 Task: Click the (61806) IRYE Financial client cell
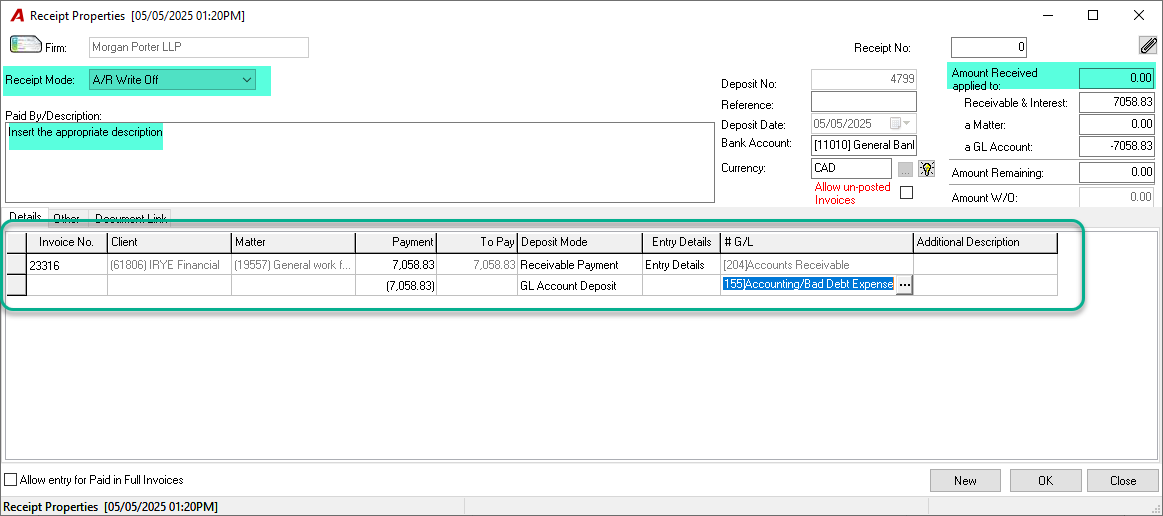tap(170, 265)
